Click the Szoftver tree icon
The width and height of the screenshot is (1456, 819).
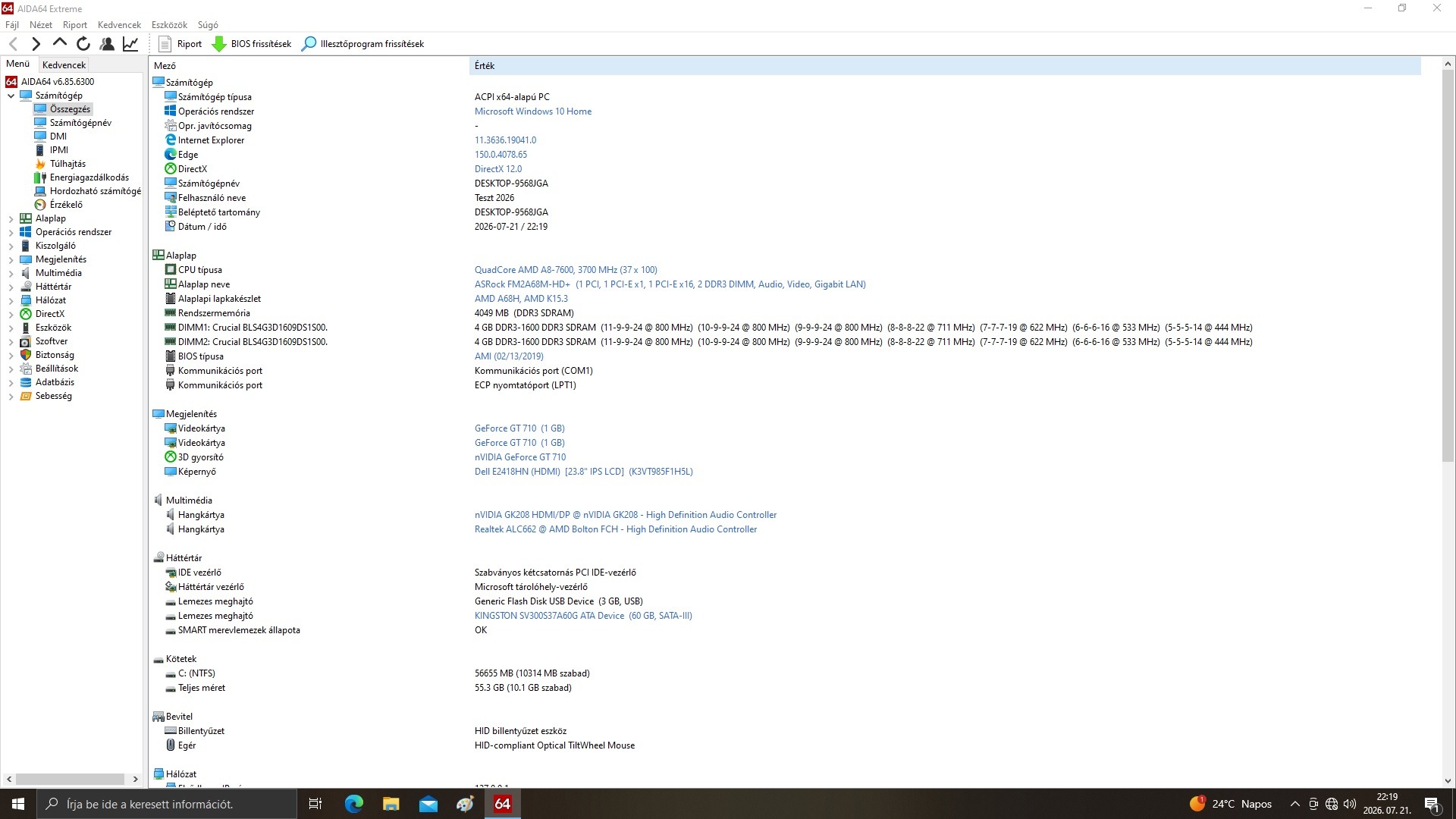tap(26, 341)
